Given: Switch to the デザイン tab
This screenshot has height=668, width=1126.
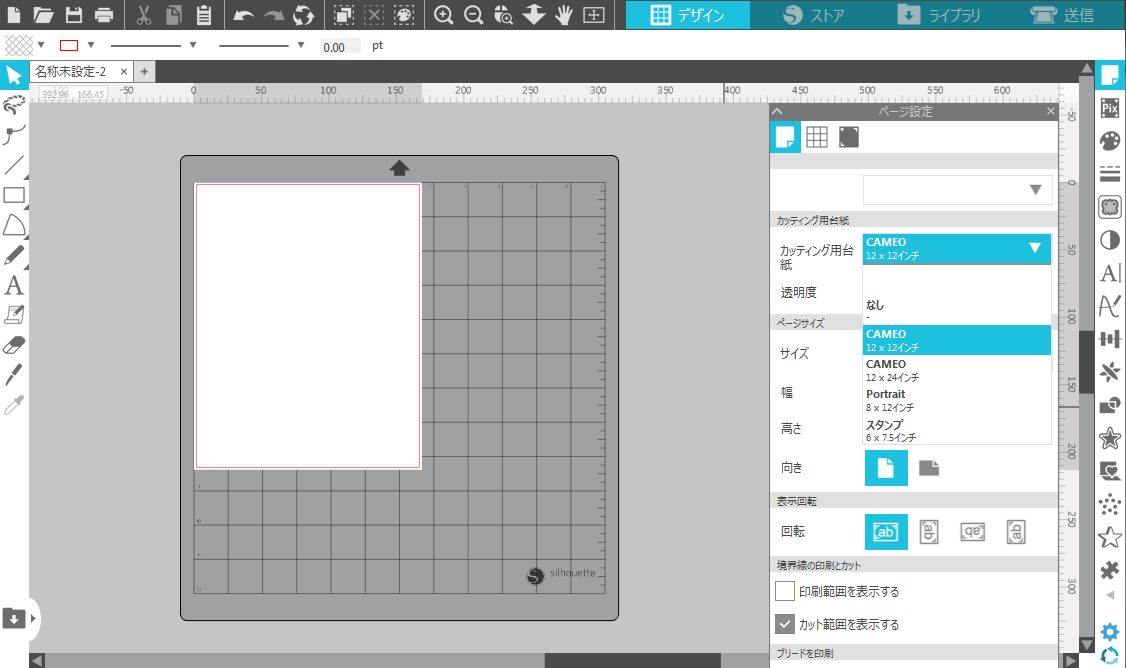Looking at the screenshot, I should tap(687, 15).
